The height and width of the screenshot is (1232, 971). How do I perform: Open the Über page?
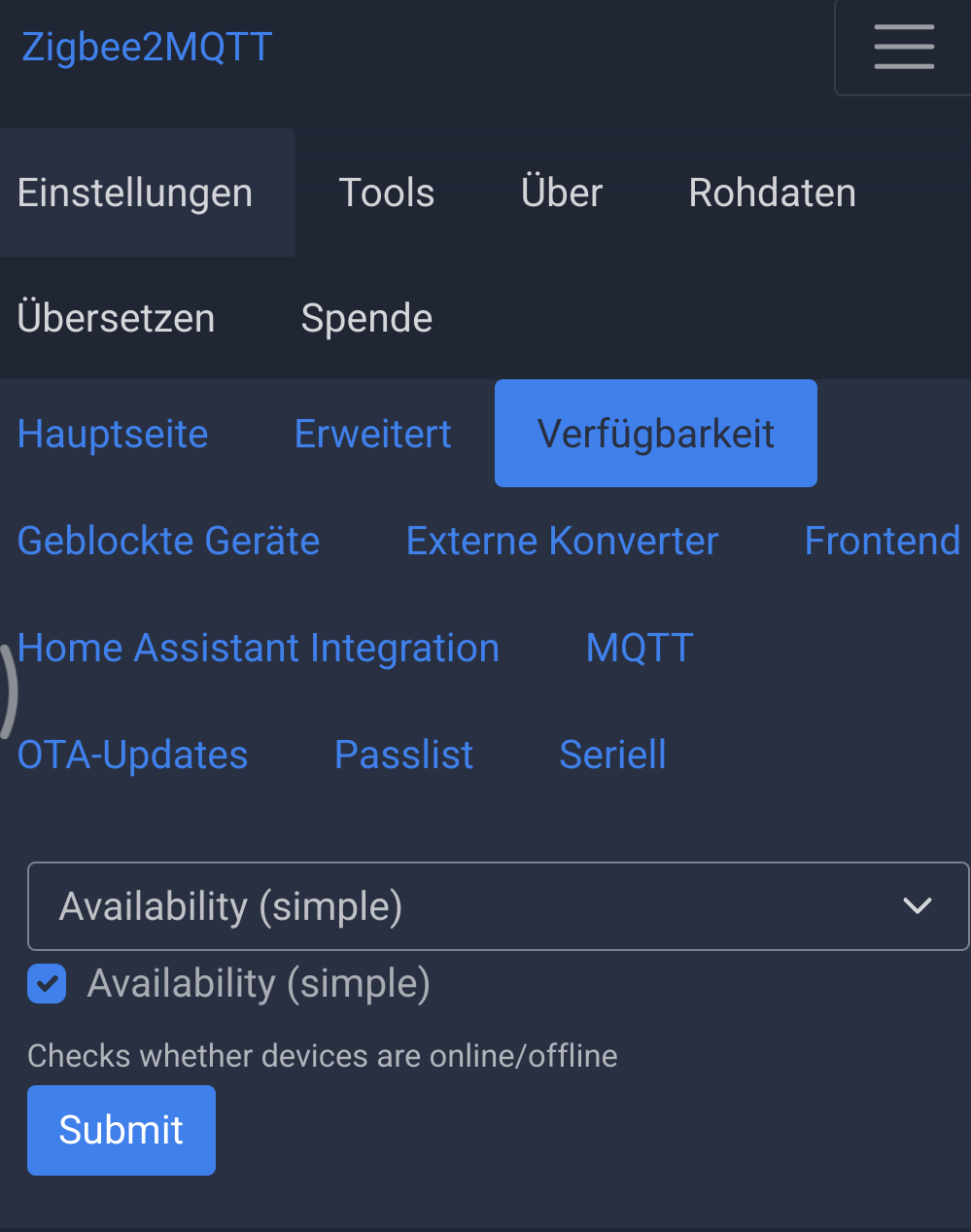pos(562,193)
